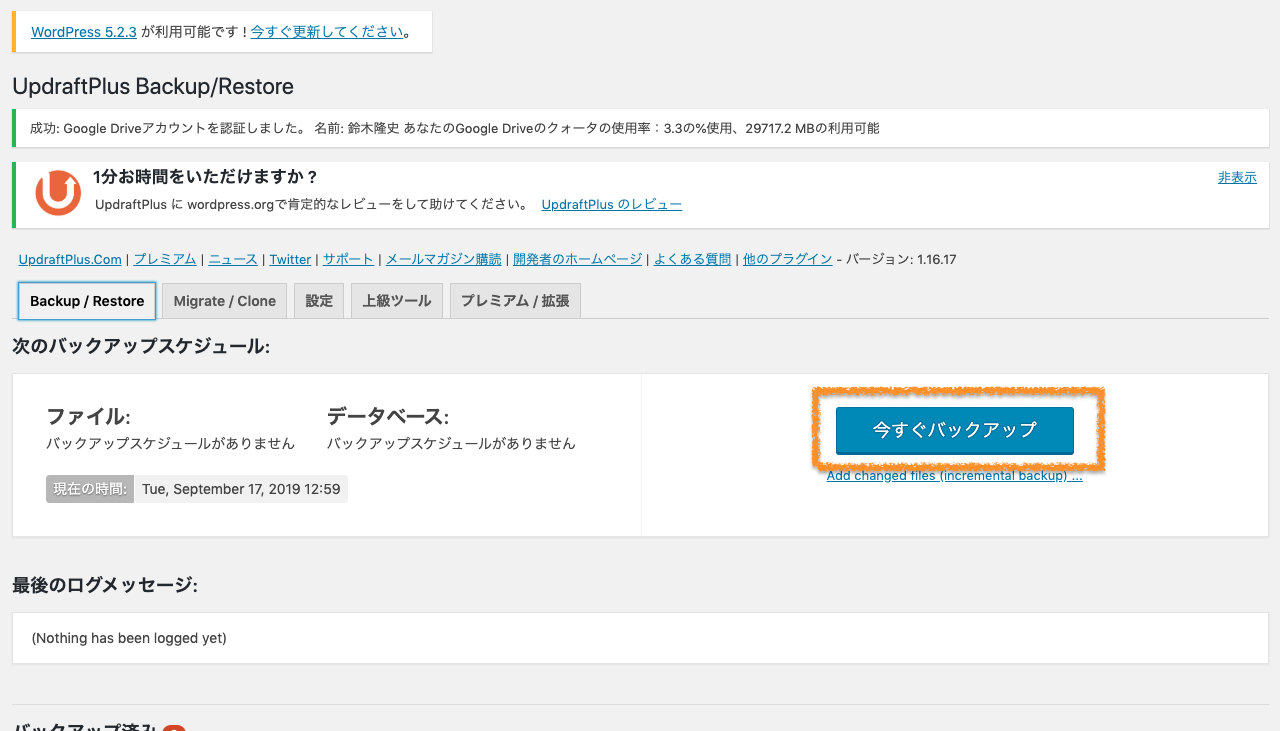
Task: Open the UpdraftPlus.Com link
Action: click(70, 260)
